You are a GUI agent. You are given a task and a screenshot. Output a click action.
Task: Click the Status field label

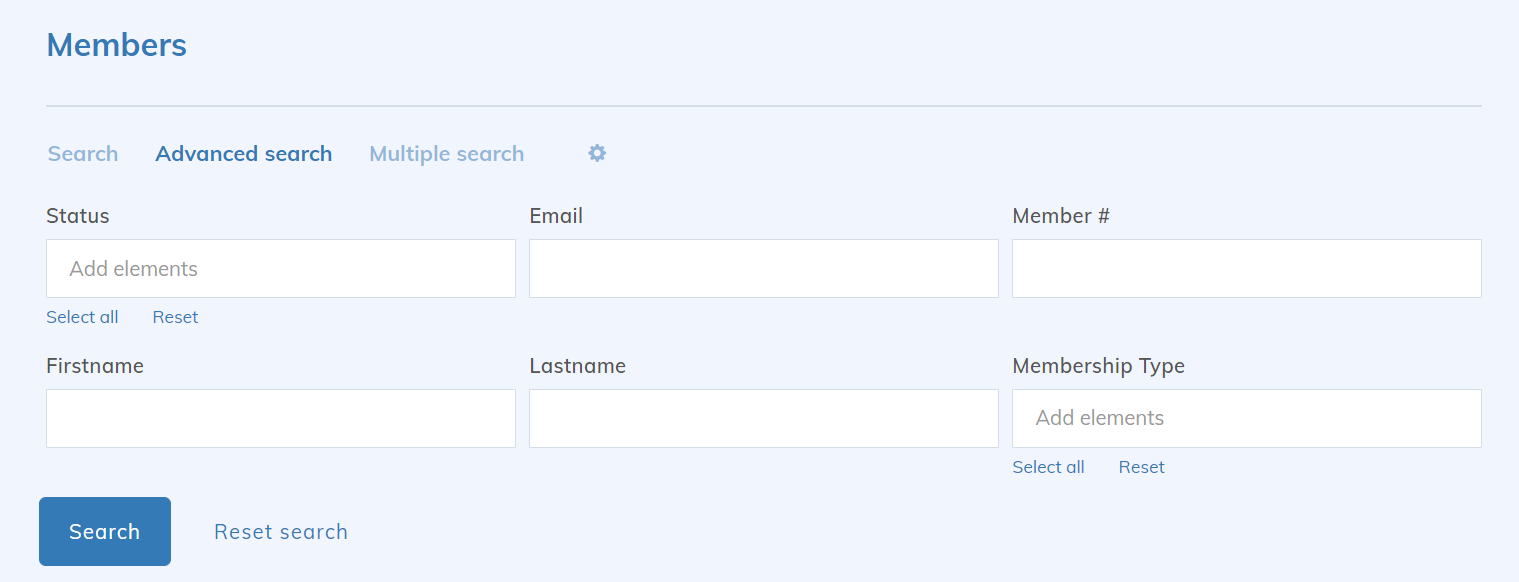click(78, 216)
